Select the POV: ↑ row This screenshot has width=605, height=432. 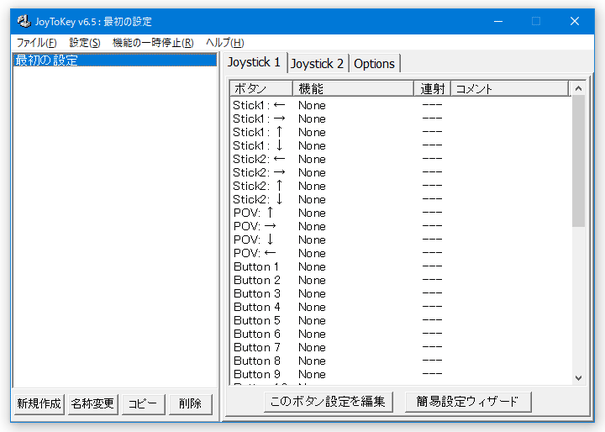pos(401,213)
